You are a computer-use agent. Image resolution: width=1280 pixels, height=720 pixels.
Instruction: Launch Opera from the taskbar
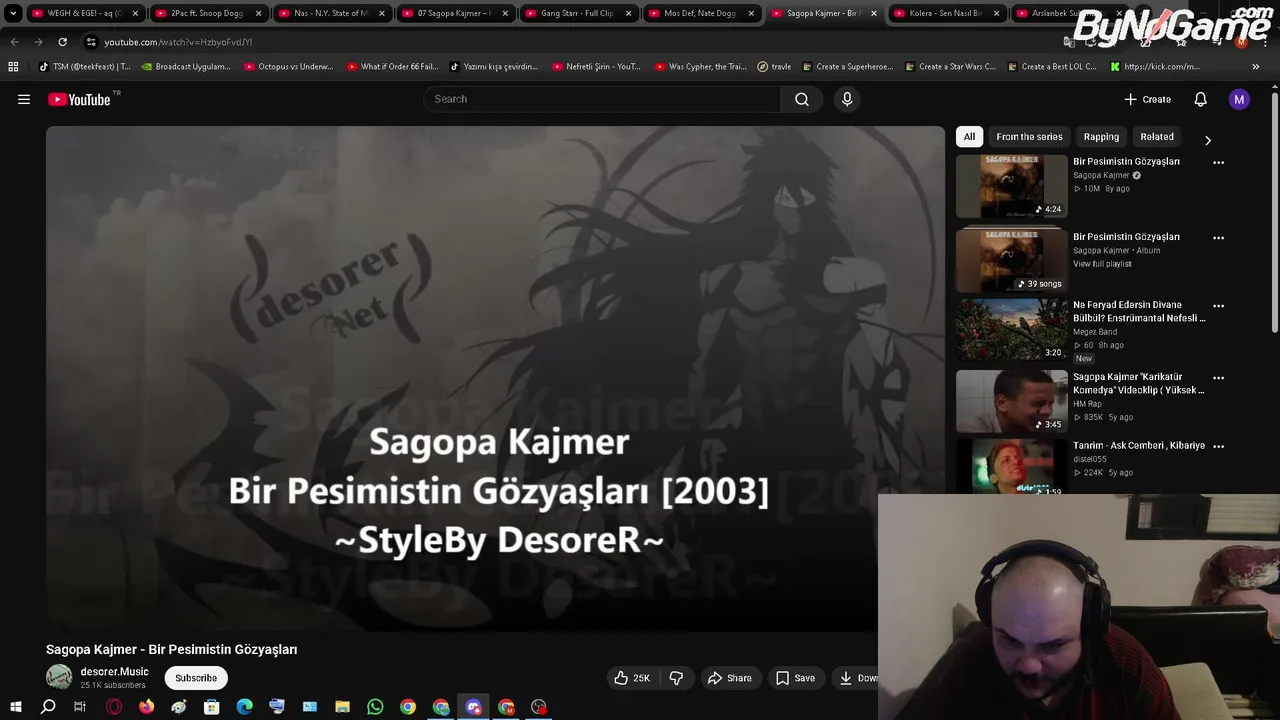[114, 707]
